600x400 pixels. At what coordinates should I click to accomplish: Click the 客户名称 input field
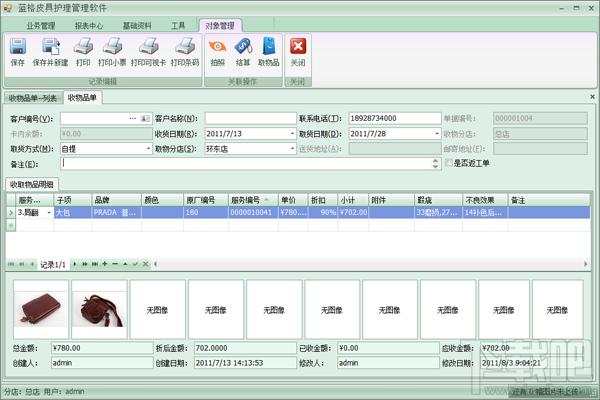pyautogui.click(x=250, y=118)
